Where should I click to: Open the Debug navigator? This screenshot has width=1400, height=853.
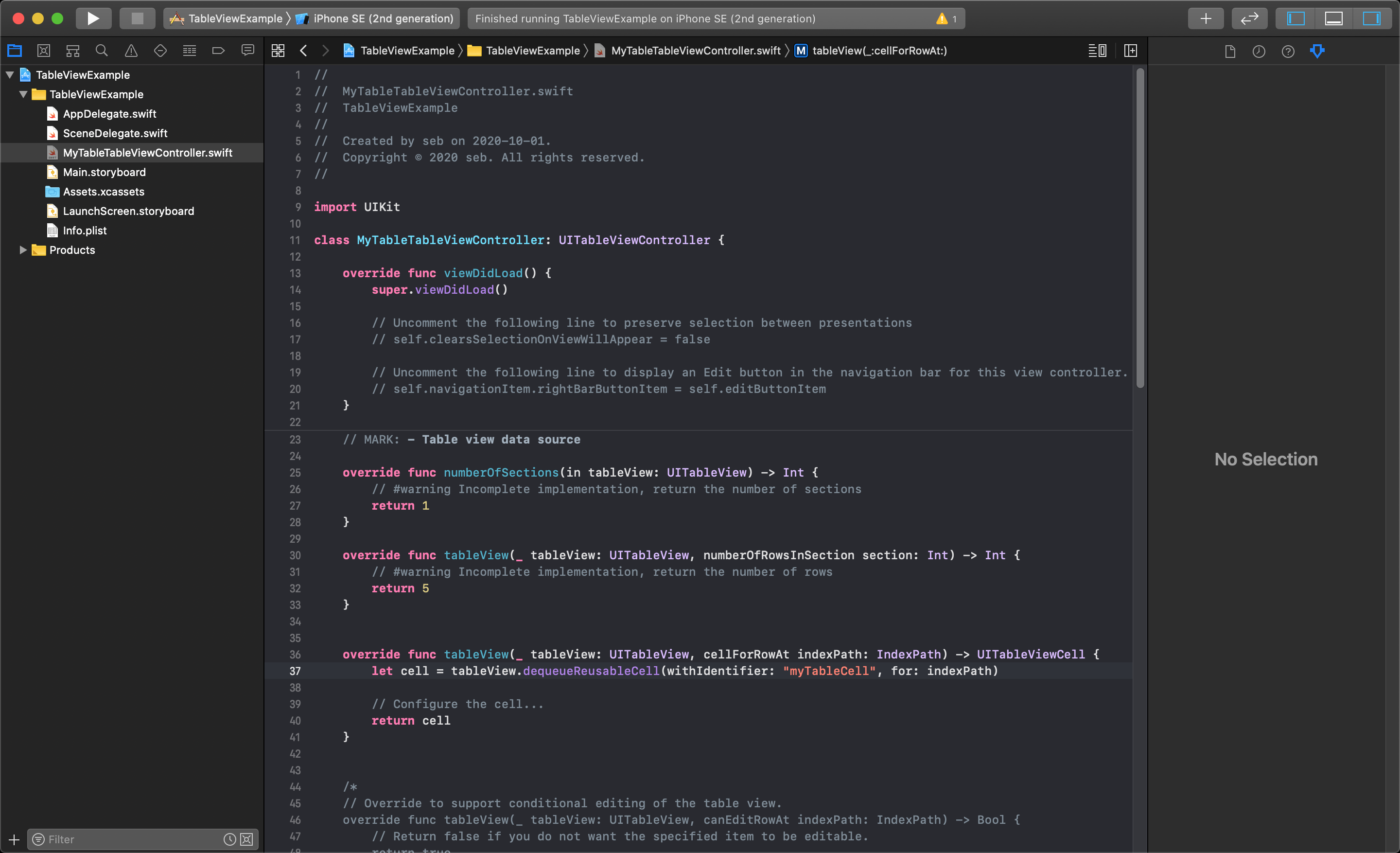tap(189, 51)
